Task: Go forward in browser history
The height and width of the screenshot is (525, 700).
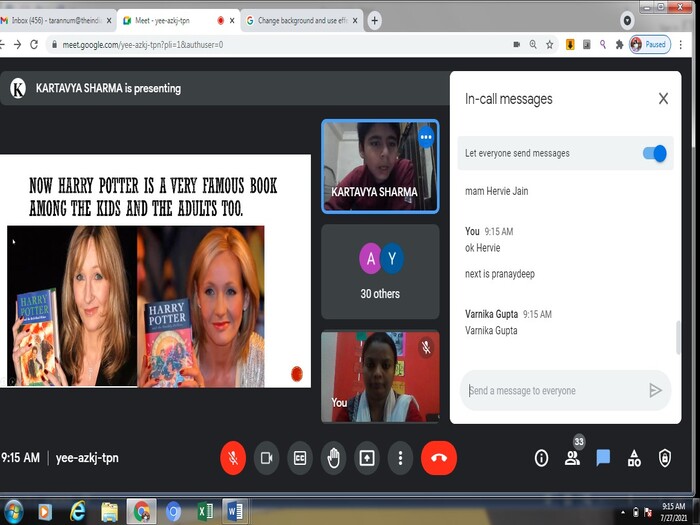Action: coord(17,45)
